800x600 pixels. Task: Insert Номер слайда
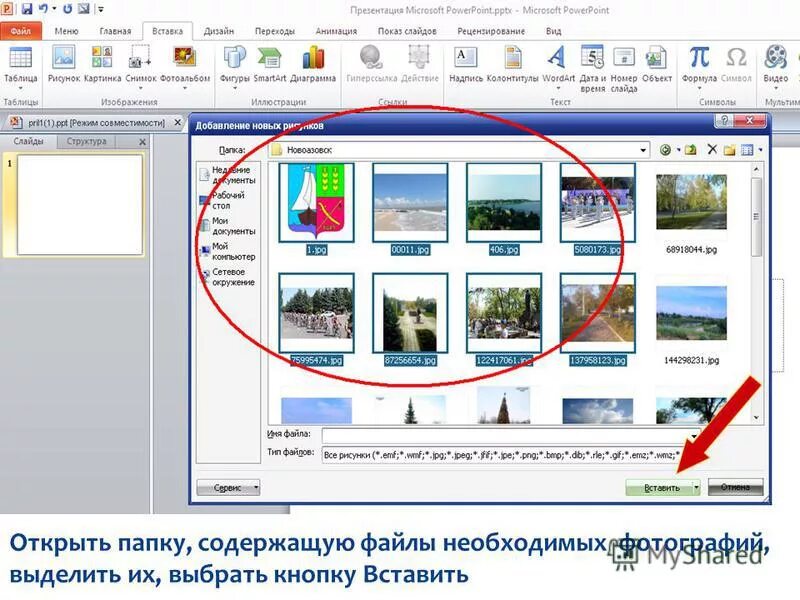point(623,69)
